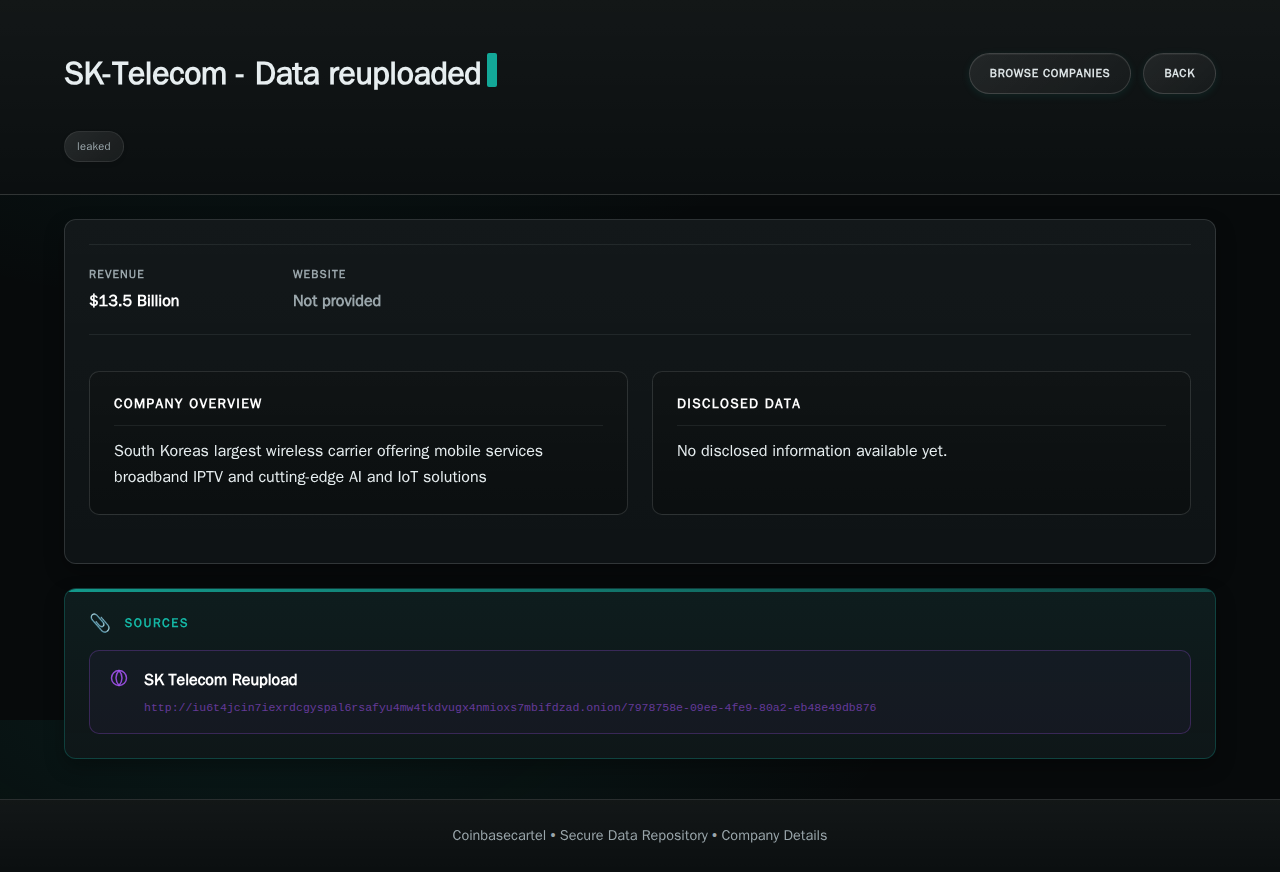Click the teal cursor block after the title
This screenshot has width=1280, height=872.
(x=492, y=71)
